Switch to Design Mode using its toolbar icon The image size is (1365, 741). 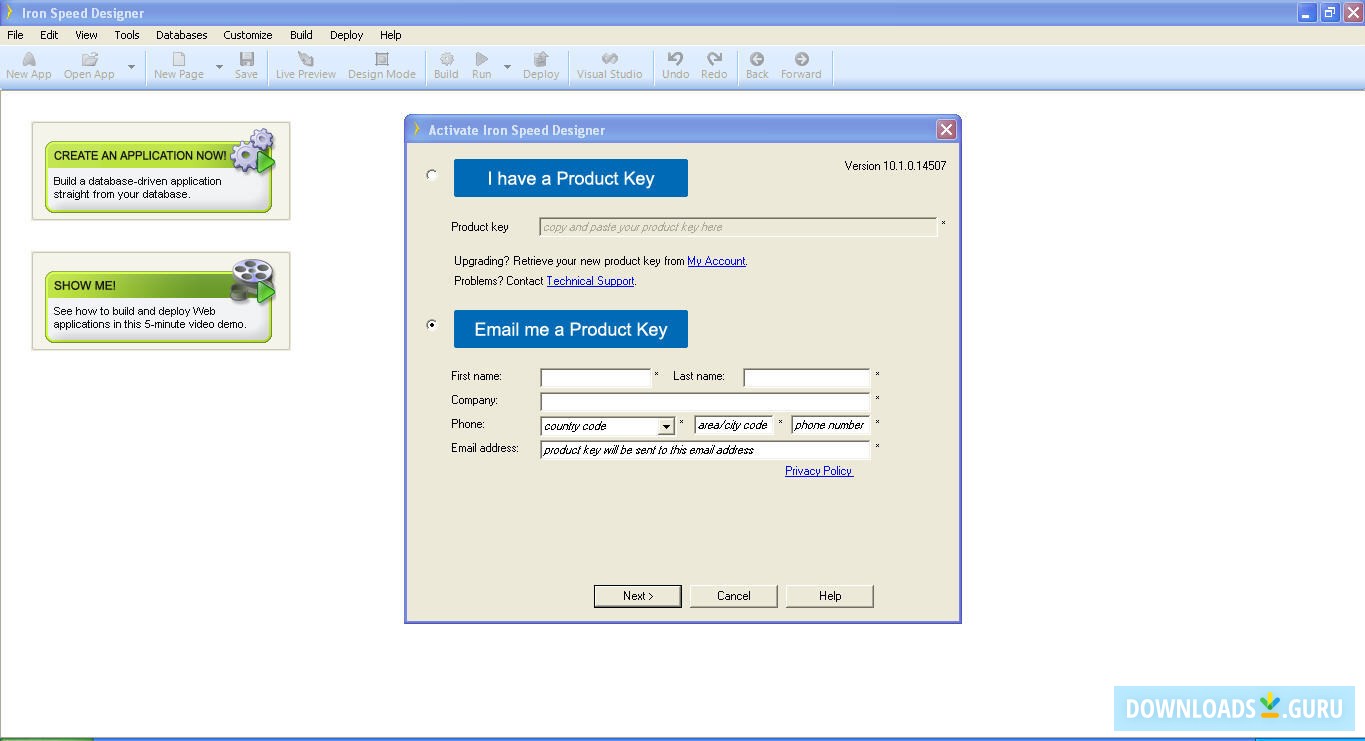point(381,64)
